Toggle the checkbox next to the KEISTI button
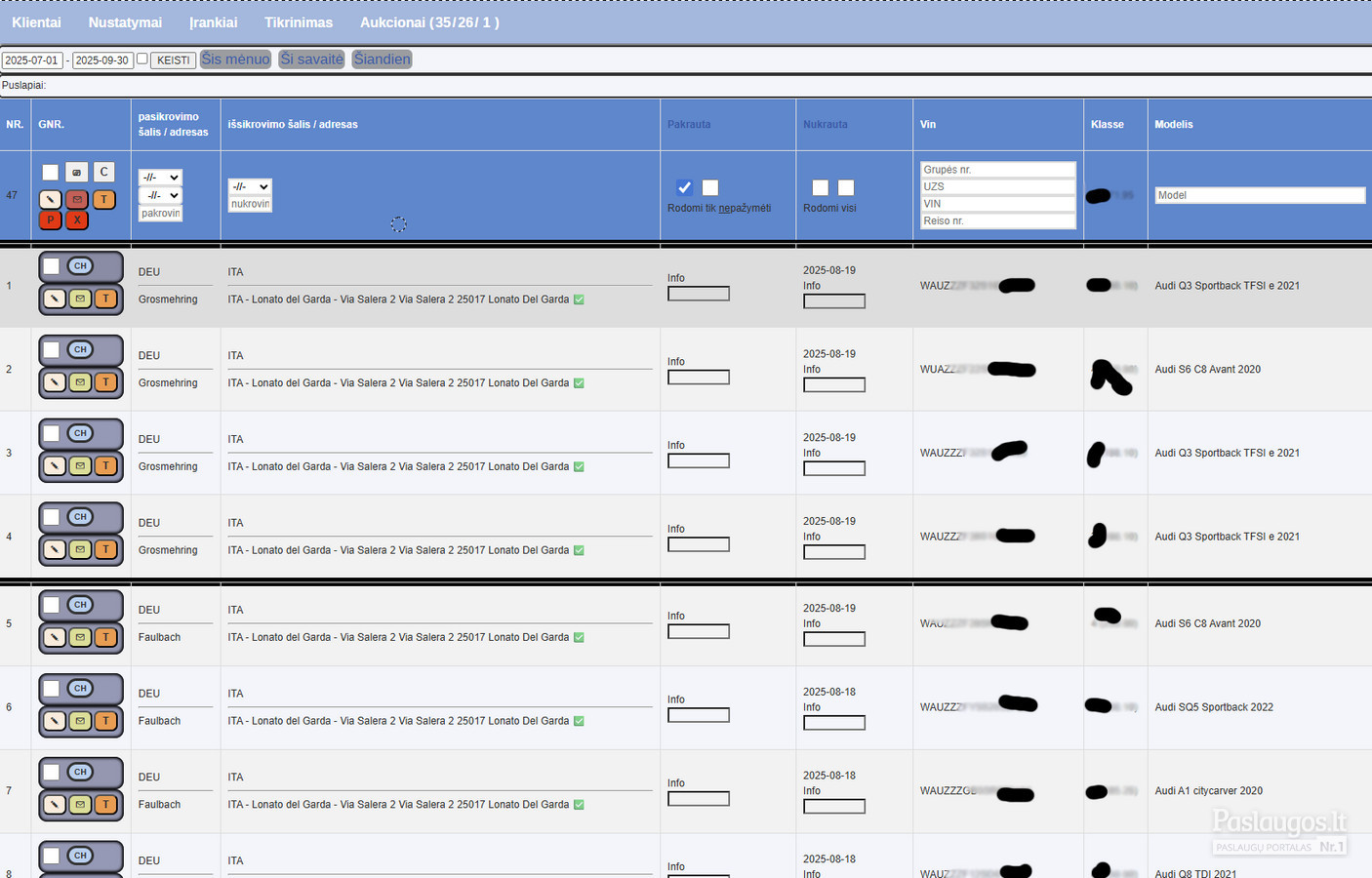The image size is (1372, 878). [142, 59]
